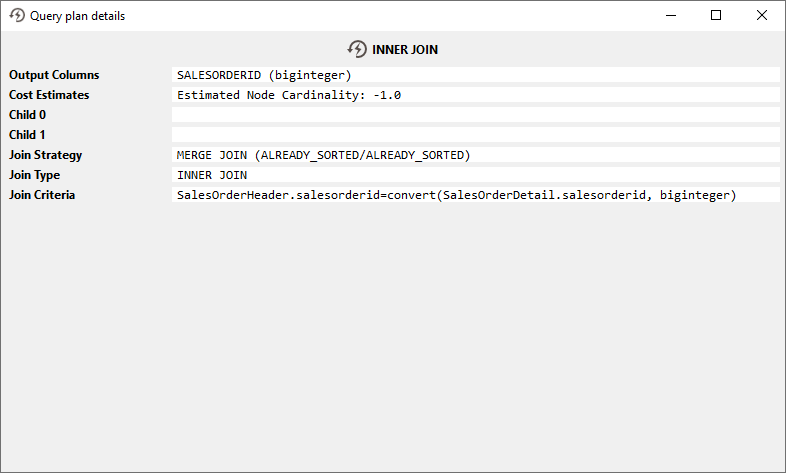Viewport: 786px width, 473px height.
Task: Maximize the Query plan details window
Action: 716,16
